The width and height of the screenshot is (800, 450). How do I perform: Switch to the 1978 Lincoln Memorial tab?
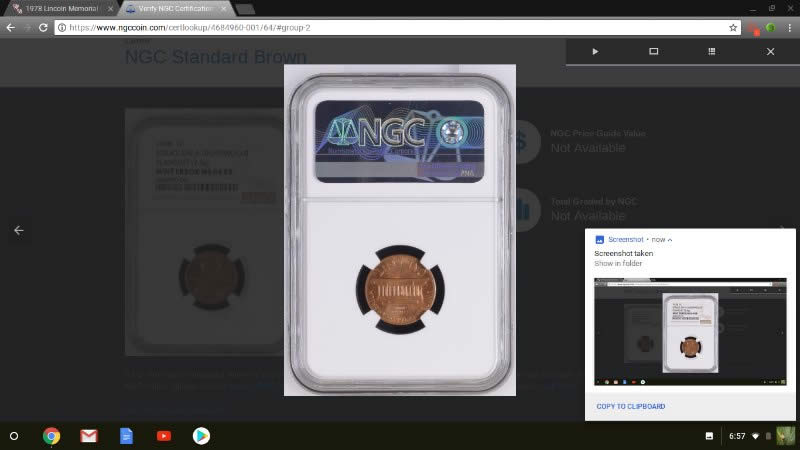tap(61, 9)
